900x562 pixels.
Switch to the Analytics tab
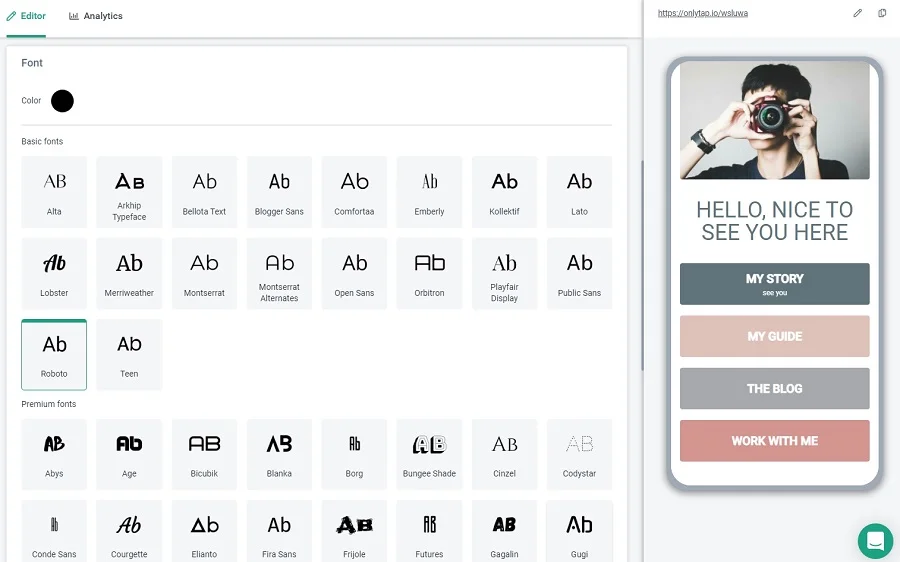click(x=96, y=16)
